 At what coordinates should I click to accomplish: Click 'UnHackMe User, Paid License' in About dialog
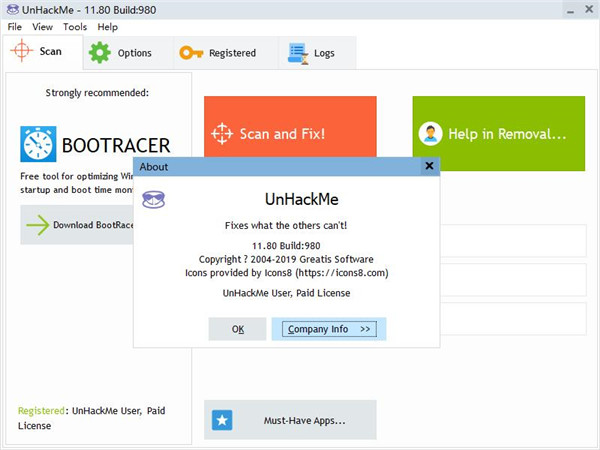(286, 293)
